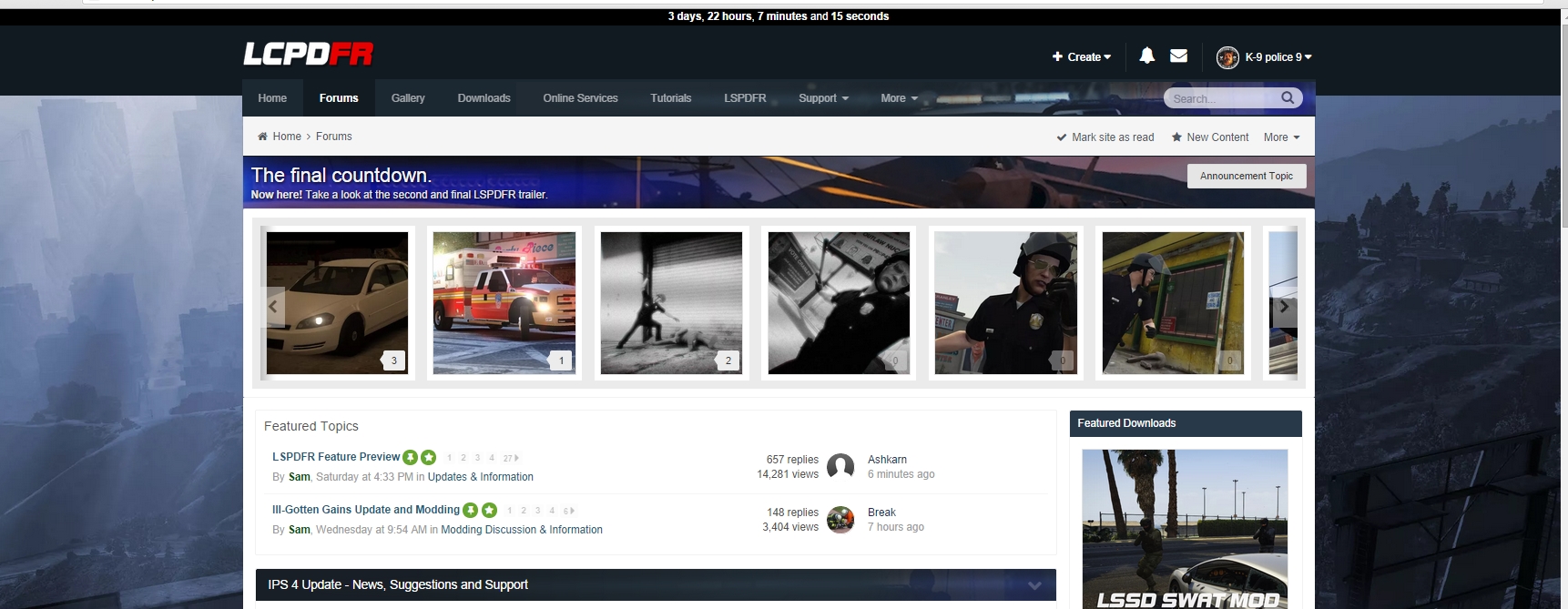Open the Online Services tab
The height and width of the screenshot is (609, 1568).
click(580, 98)
